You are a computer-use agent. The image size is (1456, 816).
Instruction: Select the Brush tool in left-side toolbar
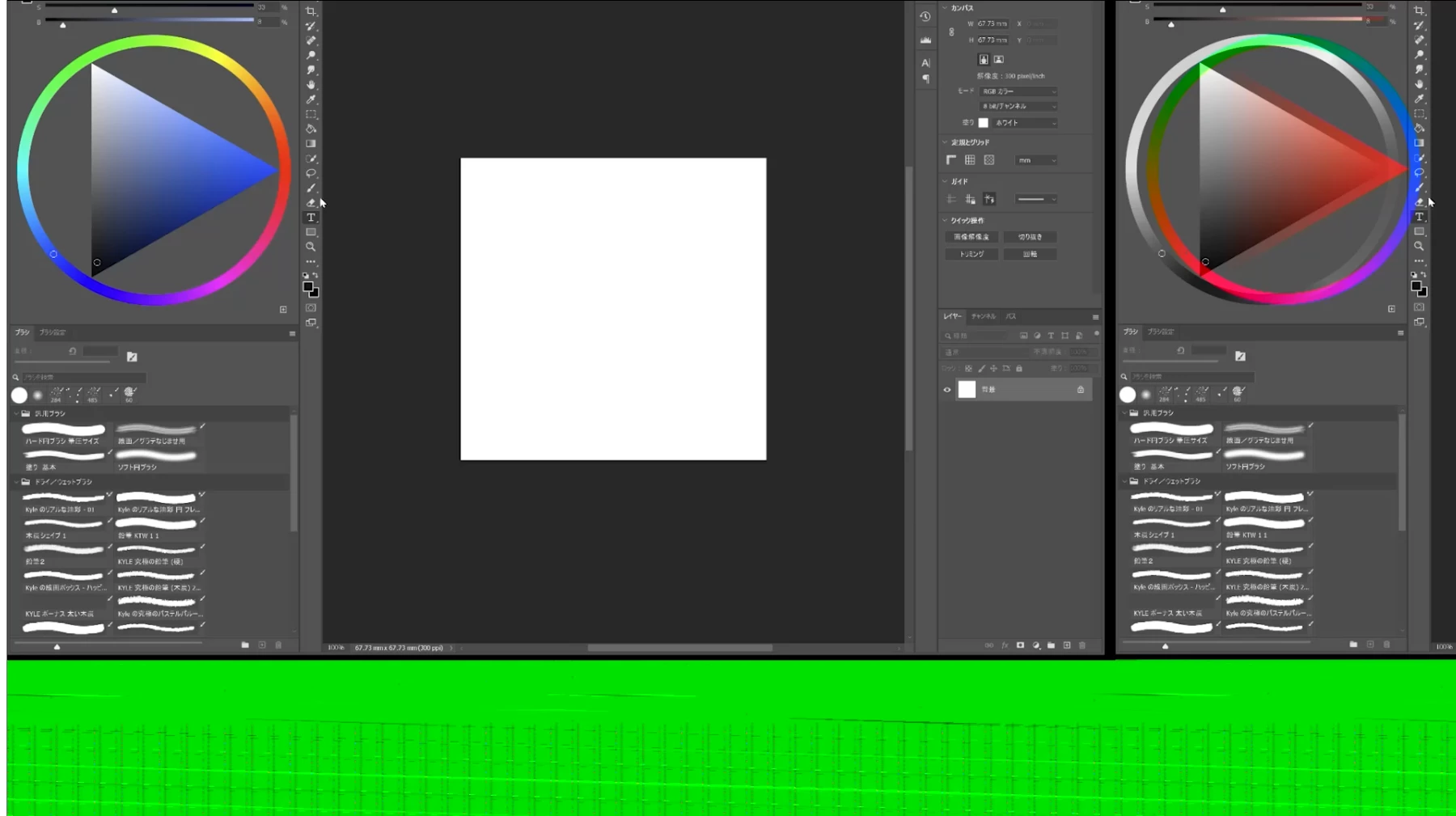(x=311, y=188)
